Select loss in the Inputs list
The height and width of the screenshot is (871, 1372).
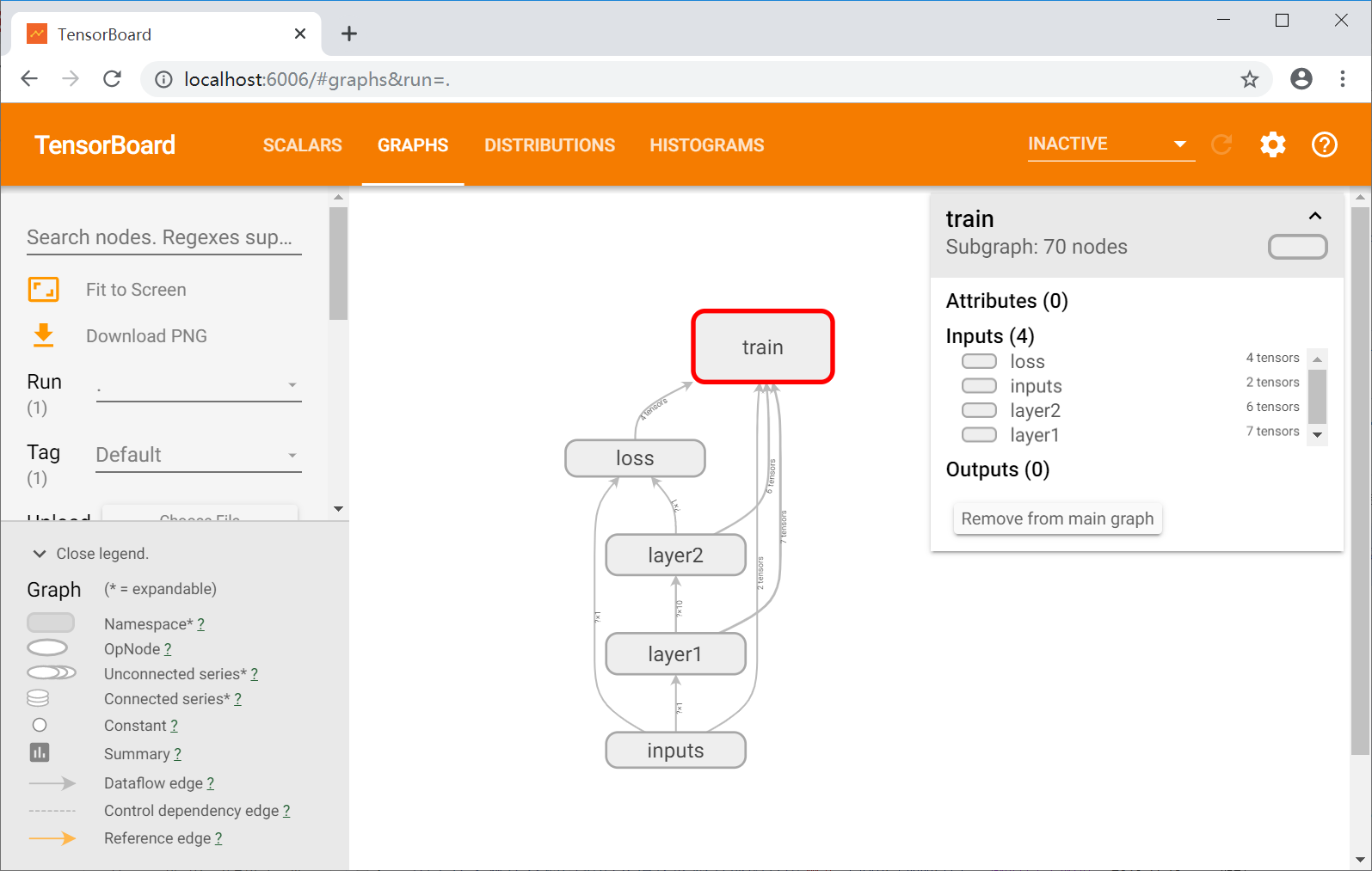coord(1028,362)
